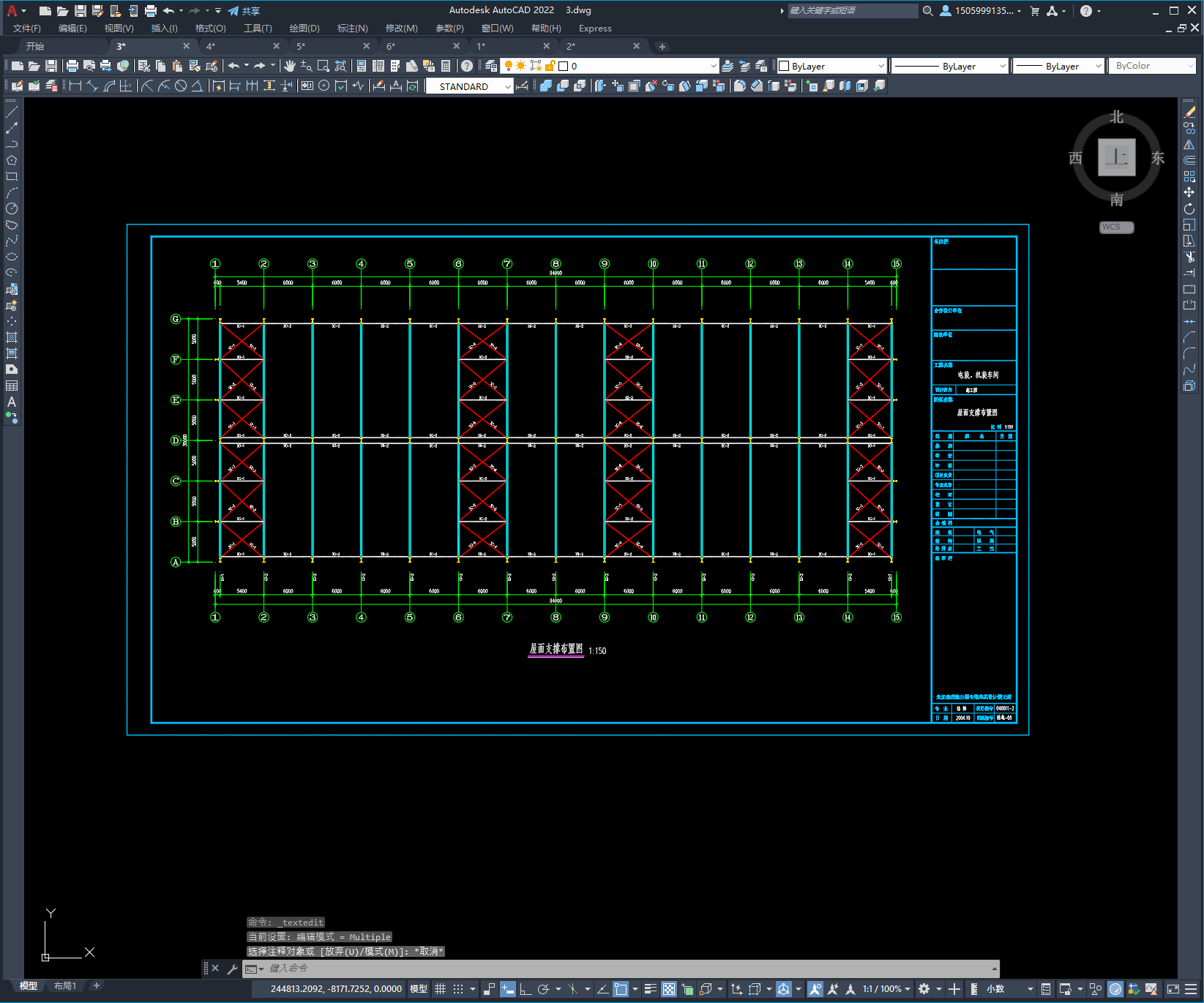Open the plot style ByColor dropdown

pos(1153,66)
